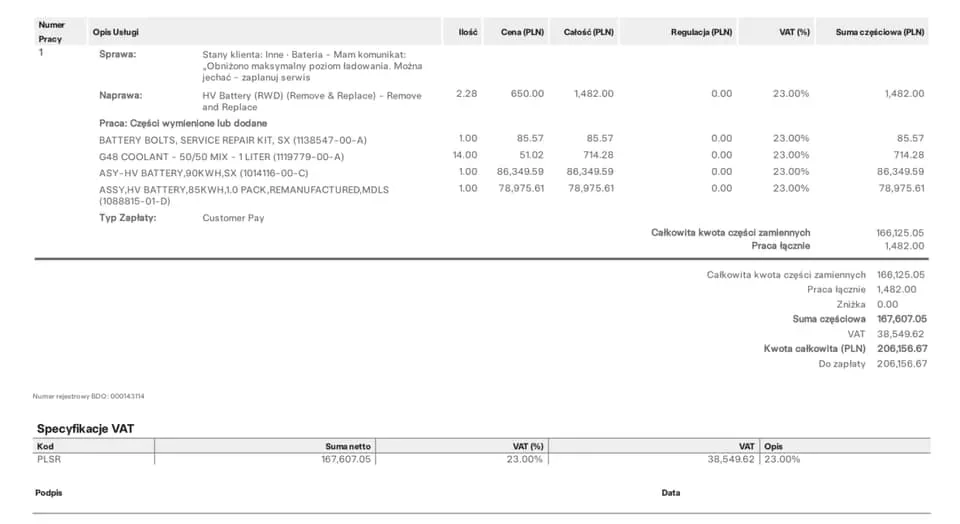Click the "Data" date field label
The height and width of the screenshot is (524, 960).
(670, 493)
